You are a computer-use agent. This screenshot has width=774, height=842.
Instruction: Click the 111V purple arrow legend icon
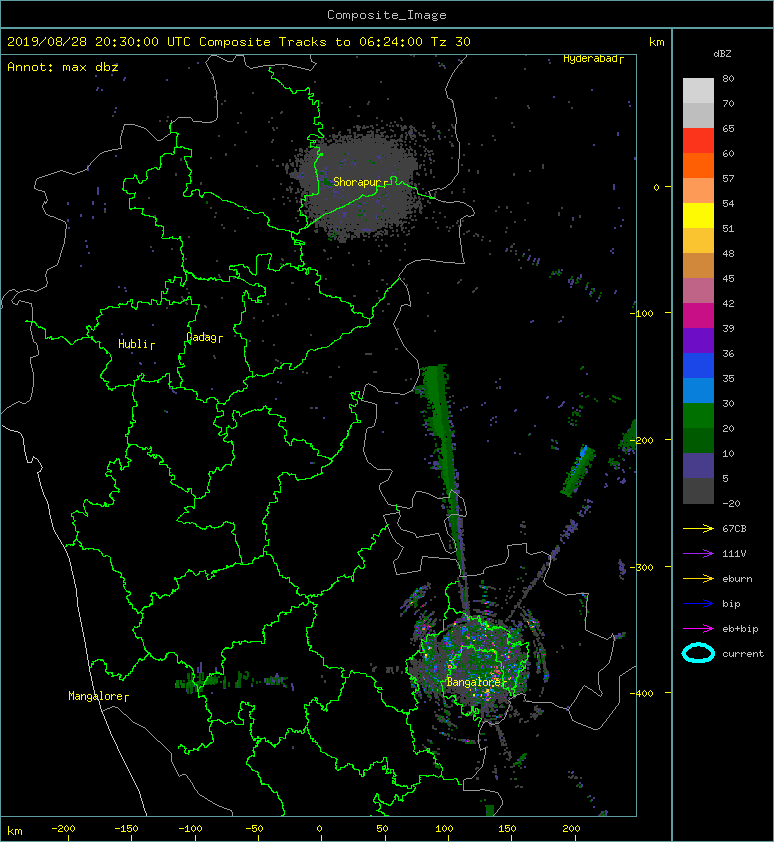(698, 554)
